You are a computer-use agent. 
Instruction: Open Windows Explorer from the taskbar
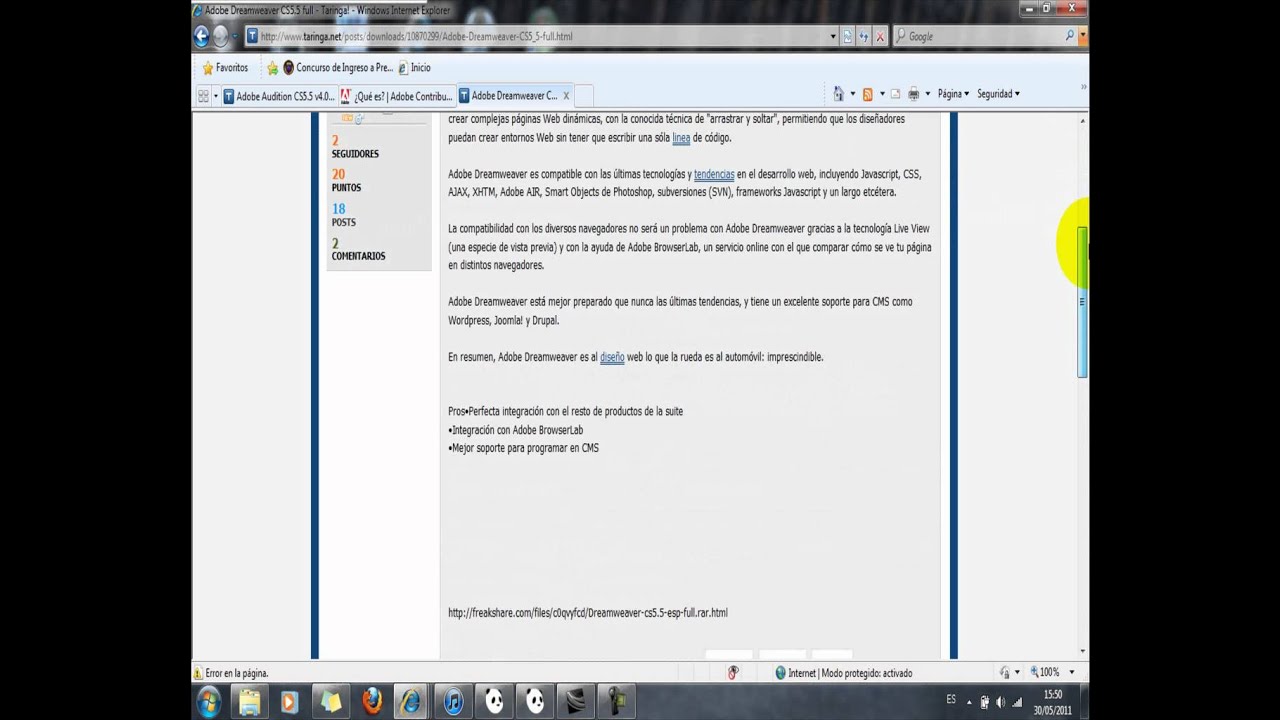[249, 702]
